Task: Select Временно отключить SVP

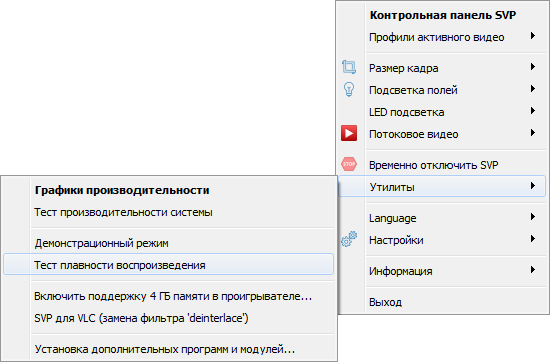Action: [442, 165]
